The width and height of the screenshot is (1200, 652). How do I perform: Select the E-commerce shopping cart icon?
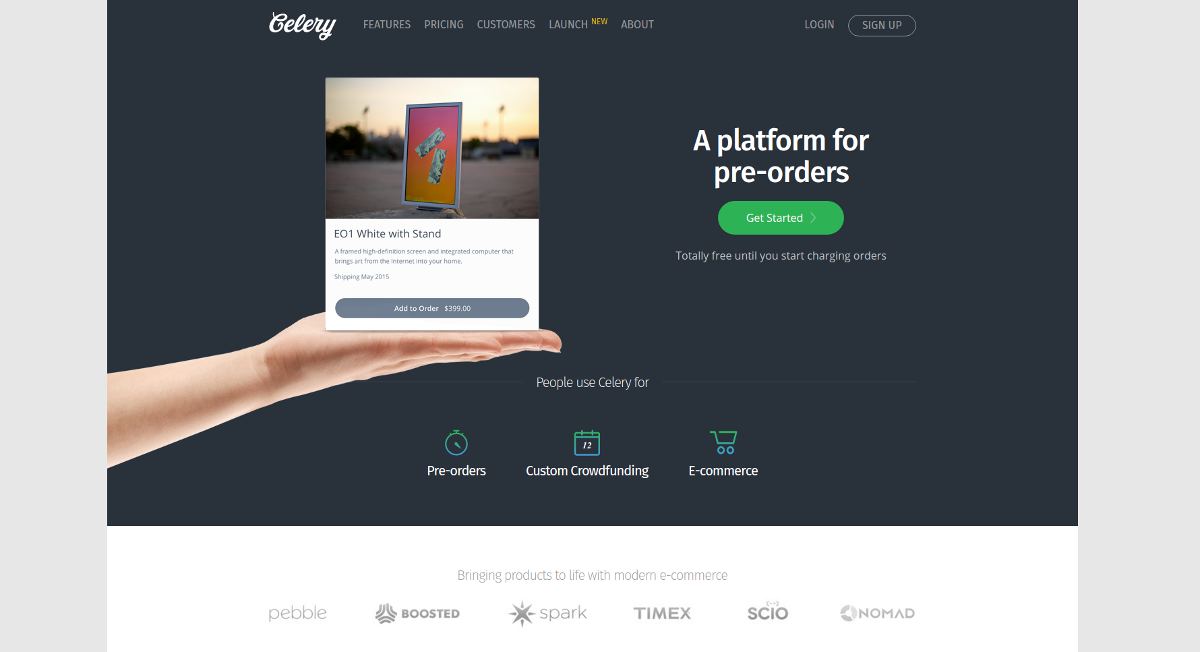pos(723,442)
